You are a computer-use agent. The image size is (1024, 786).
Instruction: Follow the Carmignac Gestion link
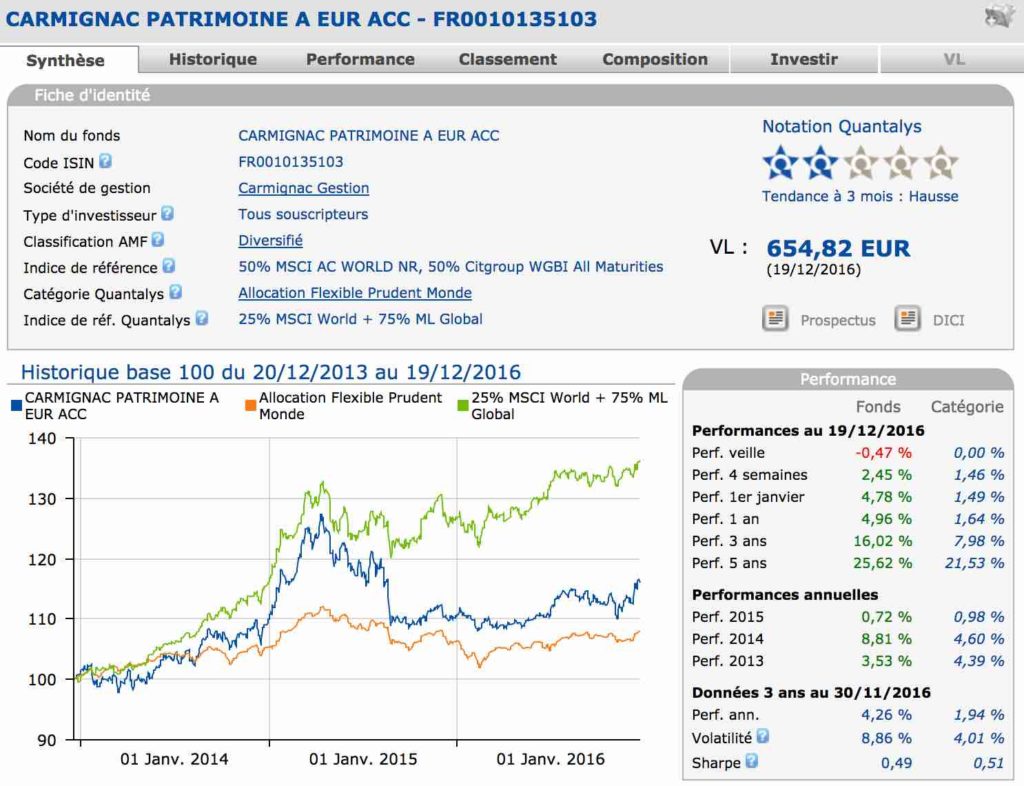[x=304, y=188]
